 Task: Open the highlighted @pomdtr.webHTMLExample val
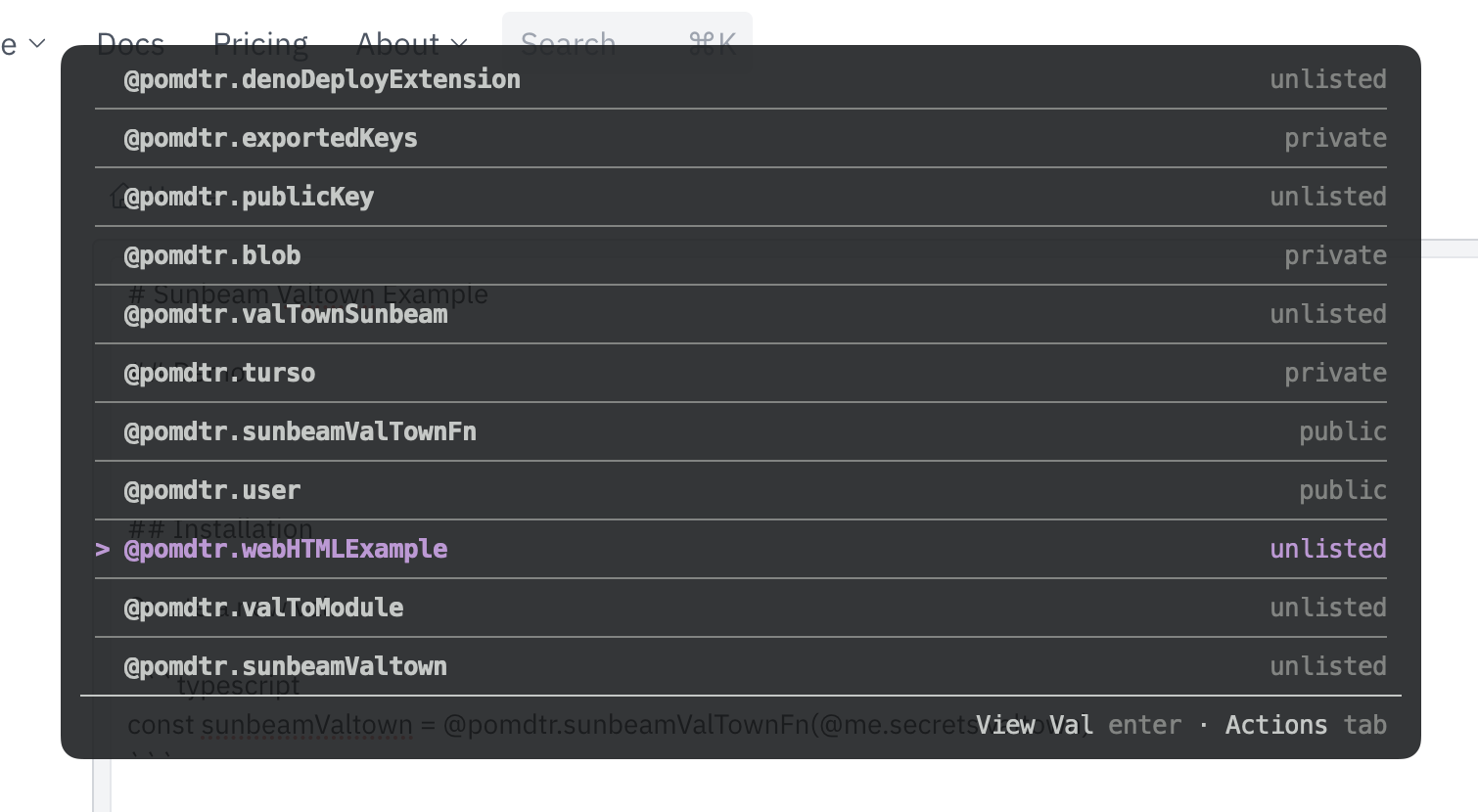[741, 549]
